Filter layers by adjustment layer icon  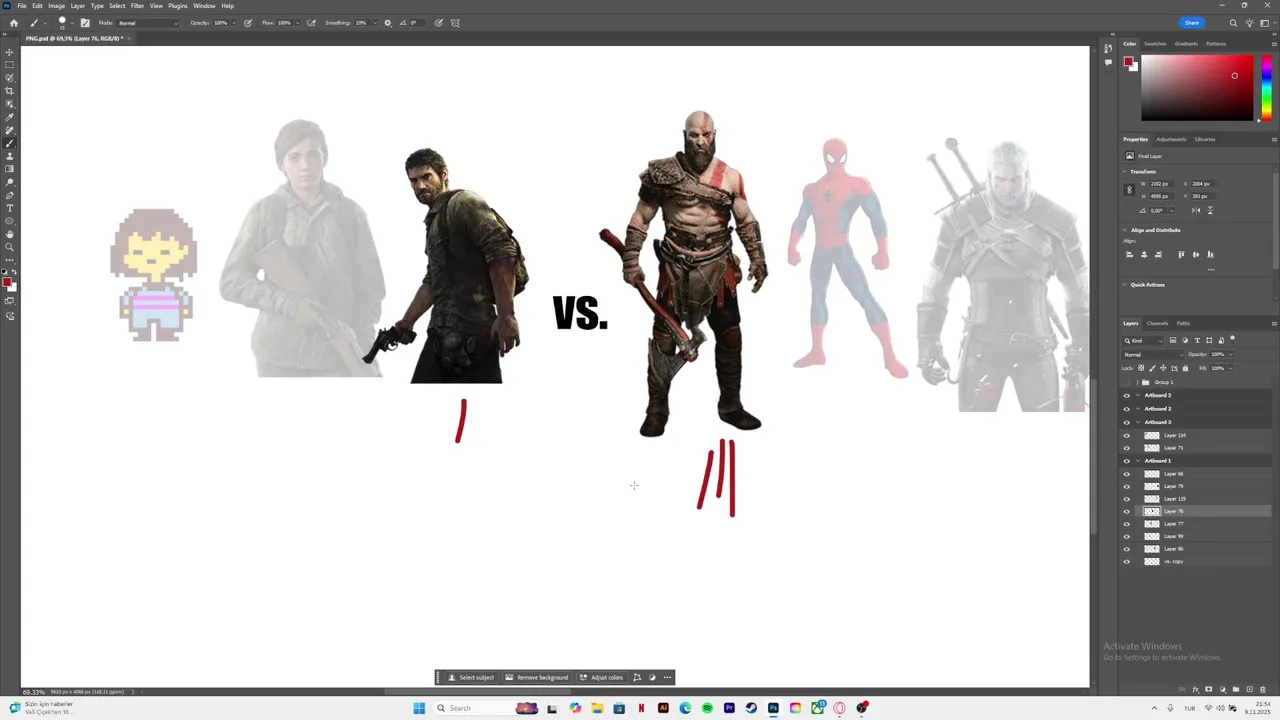[x=1185, y=340]
